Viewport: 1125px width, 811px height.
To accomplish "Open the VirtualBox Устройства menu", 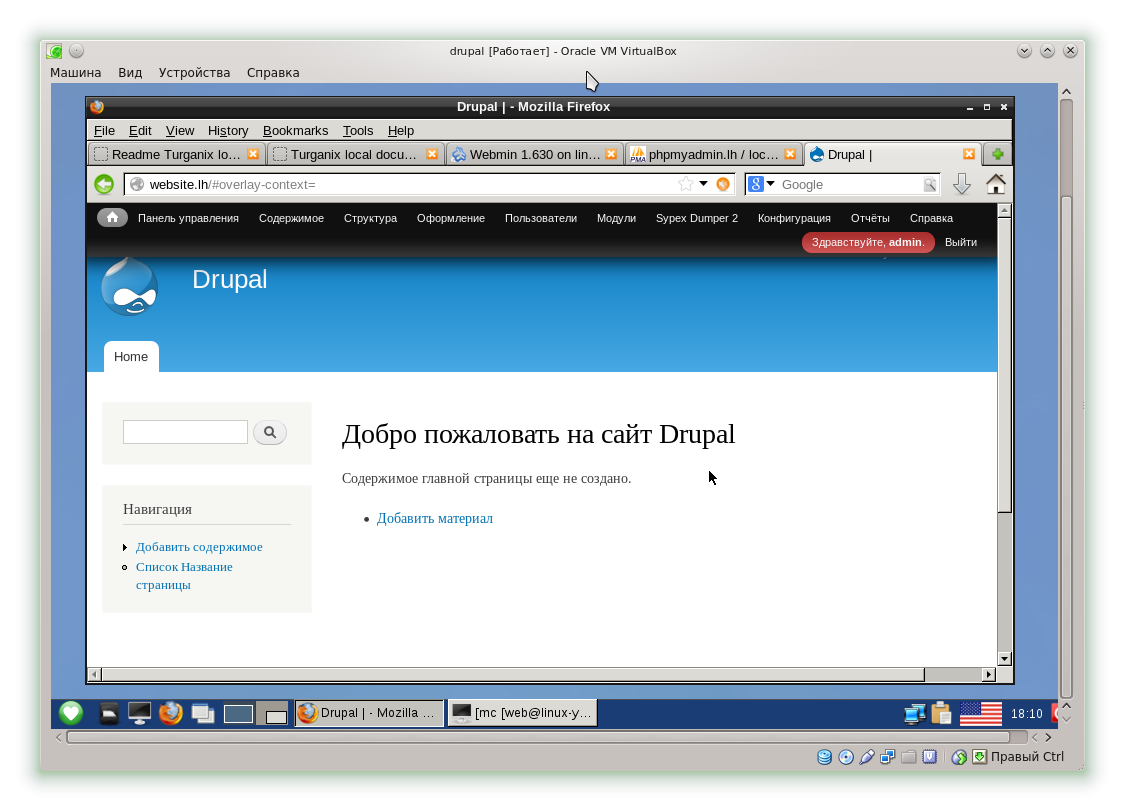I will tap(194, 72).
